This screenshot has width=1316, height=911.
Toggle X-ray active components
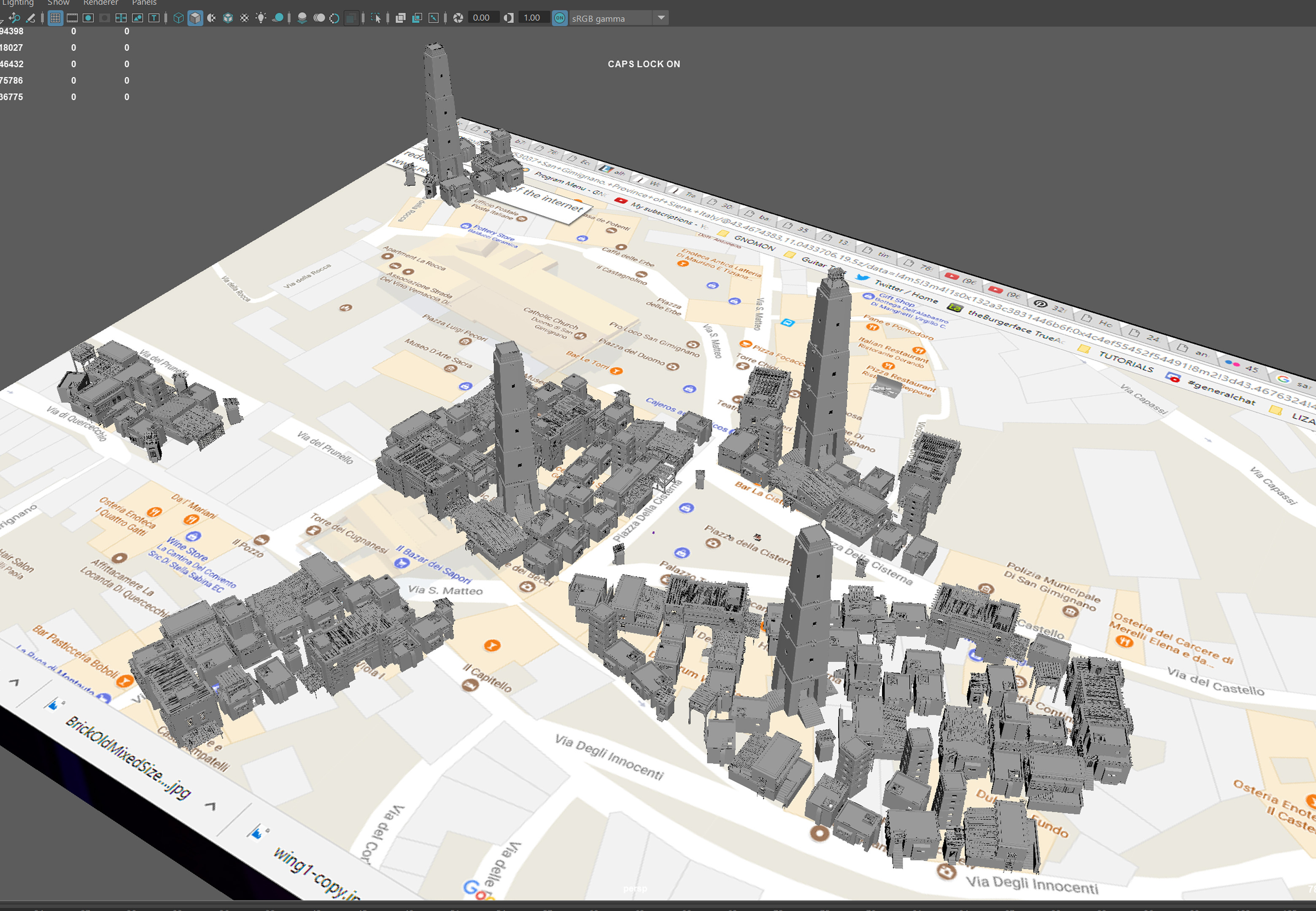click(x=417, y=18)
